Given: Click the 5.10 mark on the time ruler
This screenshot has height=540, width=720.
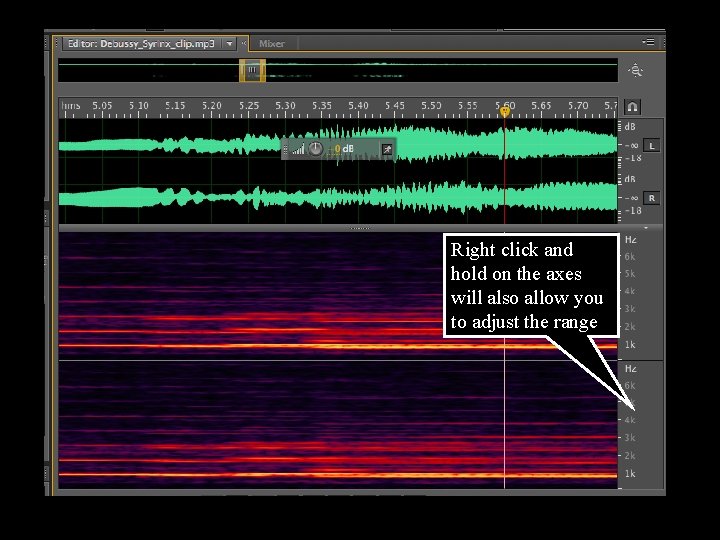Looking at the screenshot, I should click(139, 106).
